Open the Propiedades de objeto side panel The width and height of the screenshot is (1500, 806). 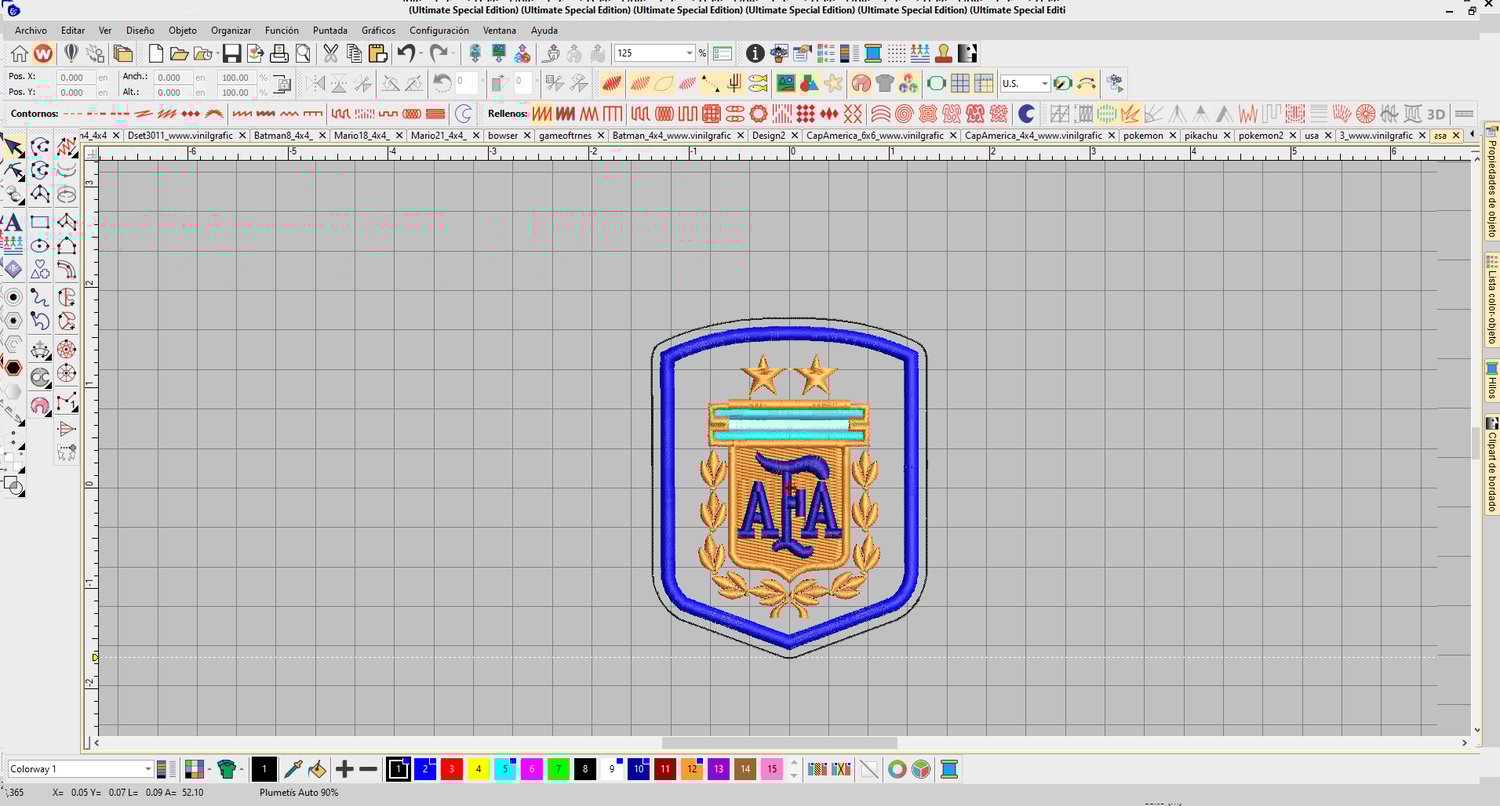point(1491,182)
